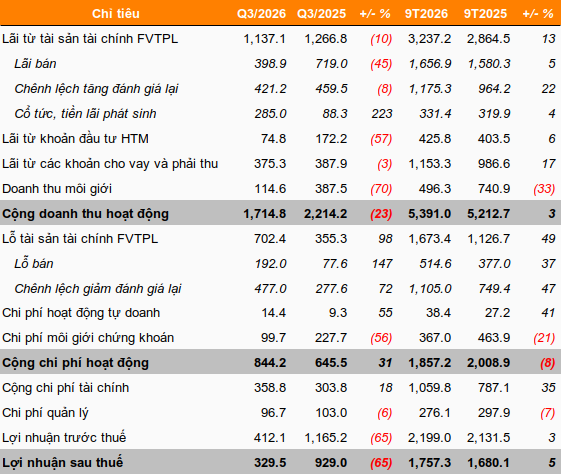561x474 pixels.
Task: Click the value 358.8
Action: click(270, 388)
